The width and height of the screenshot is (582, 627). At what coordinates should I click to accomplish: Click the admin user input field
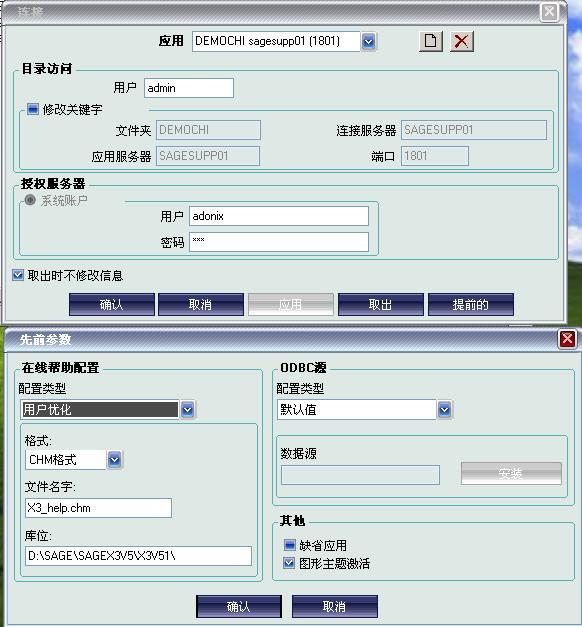pyautogui.click(x=189, y=88)
